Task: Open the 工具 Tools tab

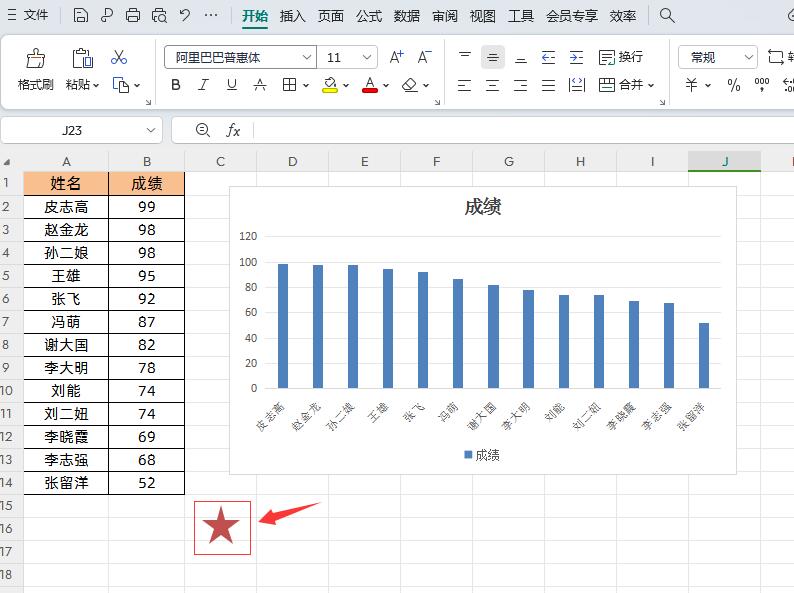Action: 521,16
